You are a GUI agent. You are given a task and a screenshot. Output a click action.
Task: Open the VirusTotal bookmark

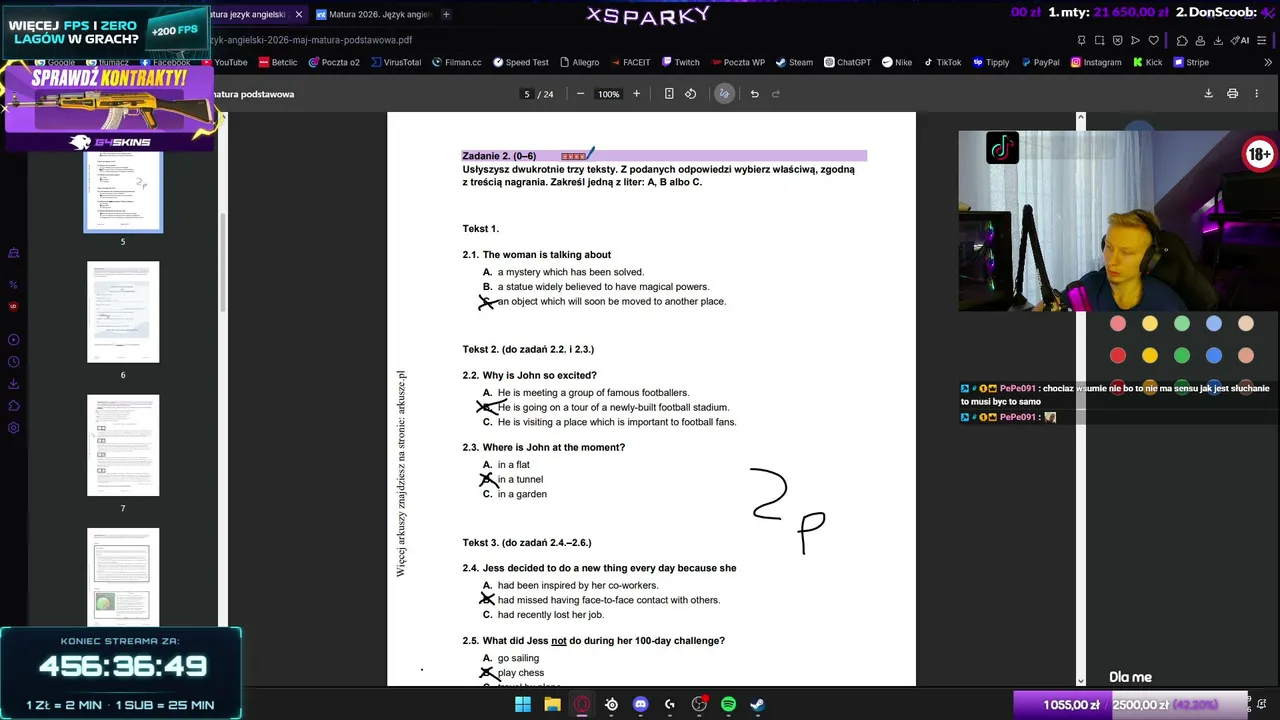pos(396,62)
